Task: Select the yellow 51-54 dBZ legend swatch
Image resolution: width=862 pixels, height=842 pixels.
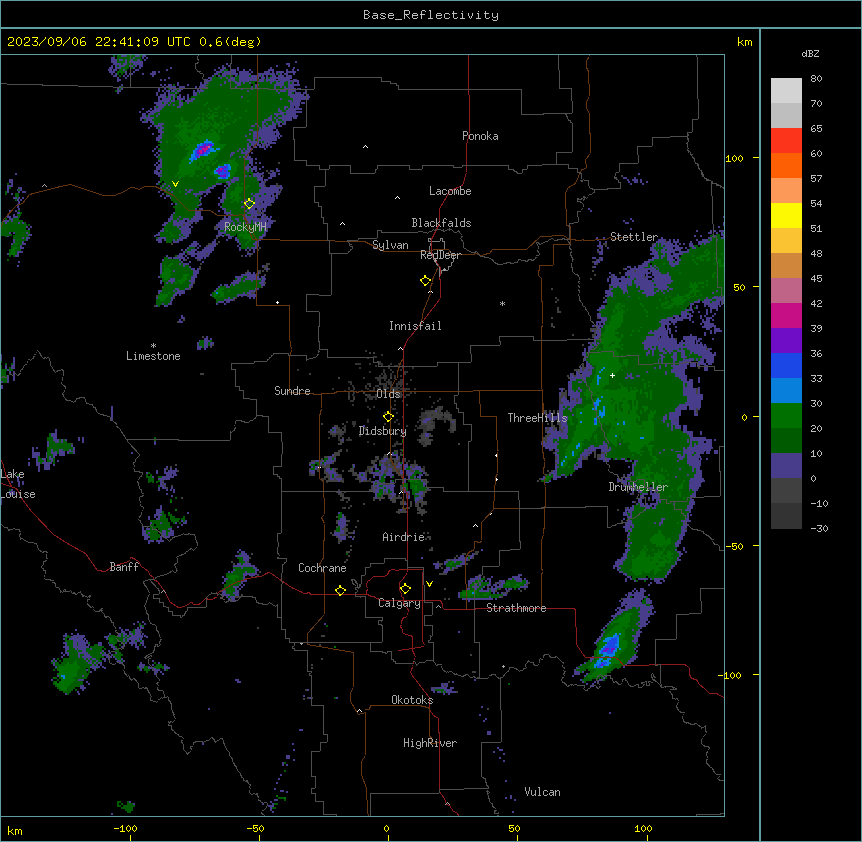Action: [x=786, y=215]
